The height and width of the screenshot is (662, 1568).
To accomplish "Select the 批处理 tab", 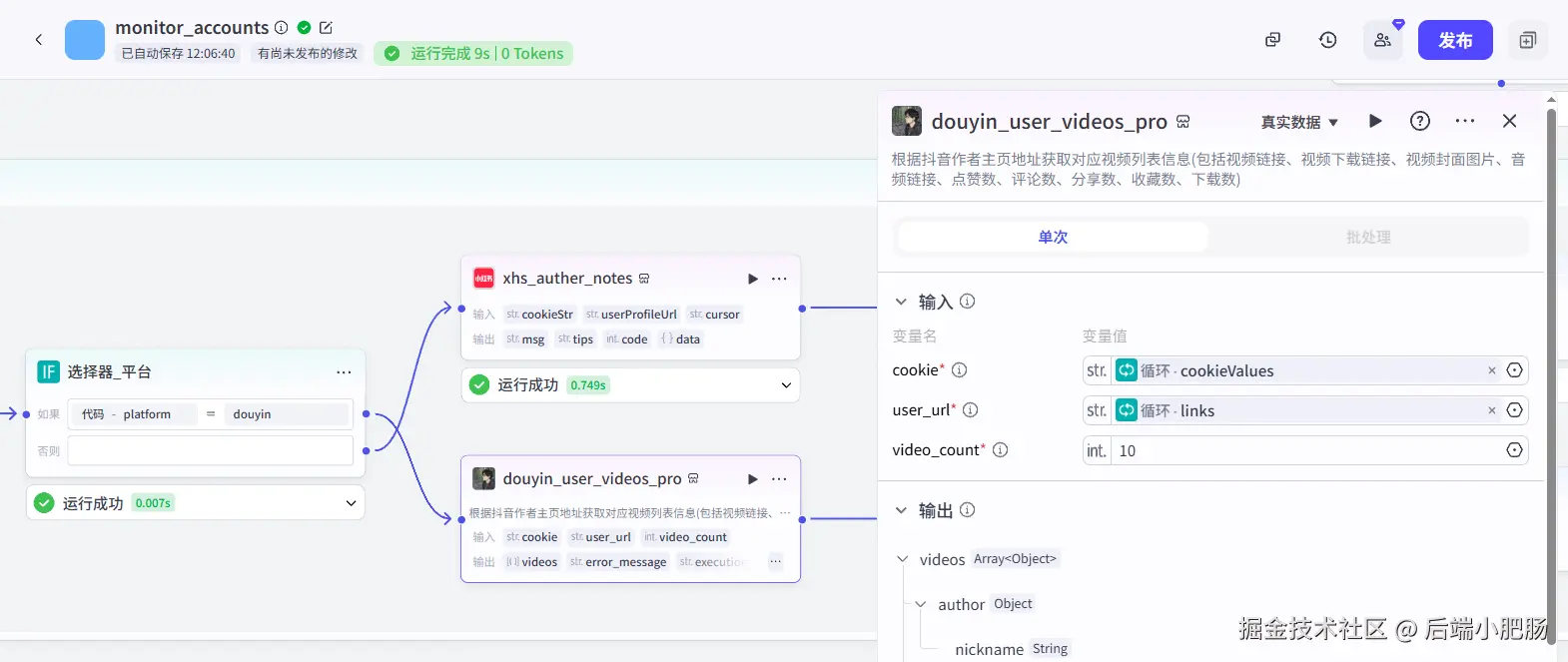I will [1367, 237].
